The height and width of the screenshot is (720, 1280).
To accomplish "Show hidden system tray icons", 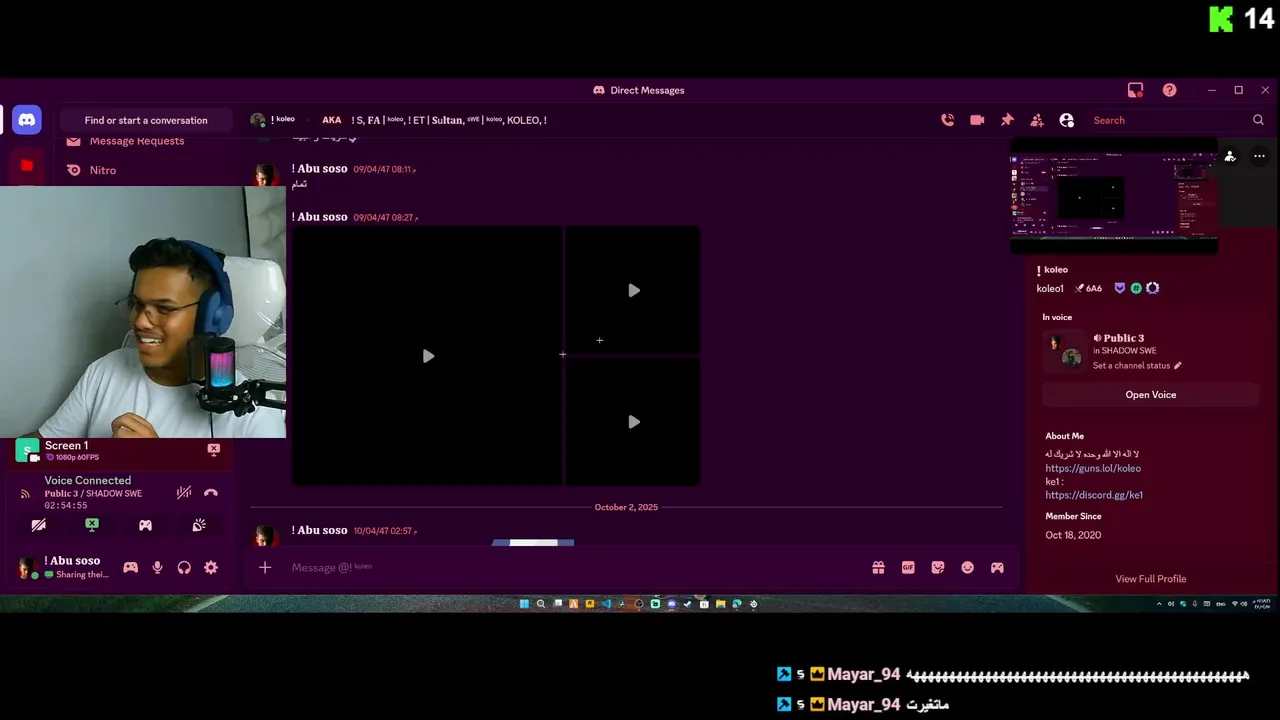I will tap(1160, 604).
